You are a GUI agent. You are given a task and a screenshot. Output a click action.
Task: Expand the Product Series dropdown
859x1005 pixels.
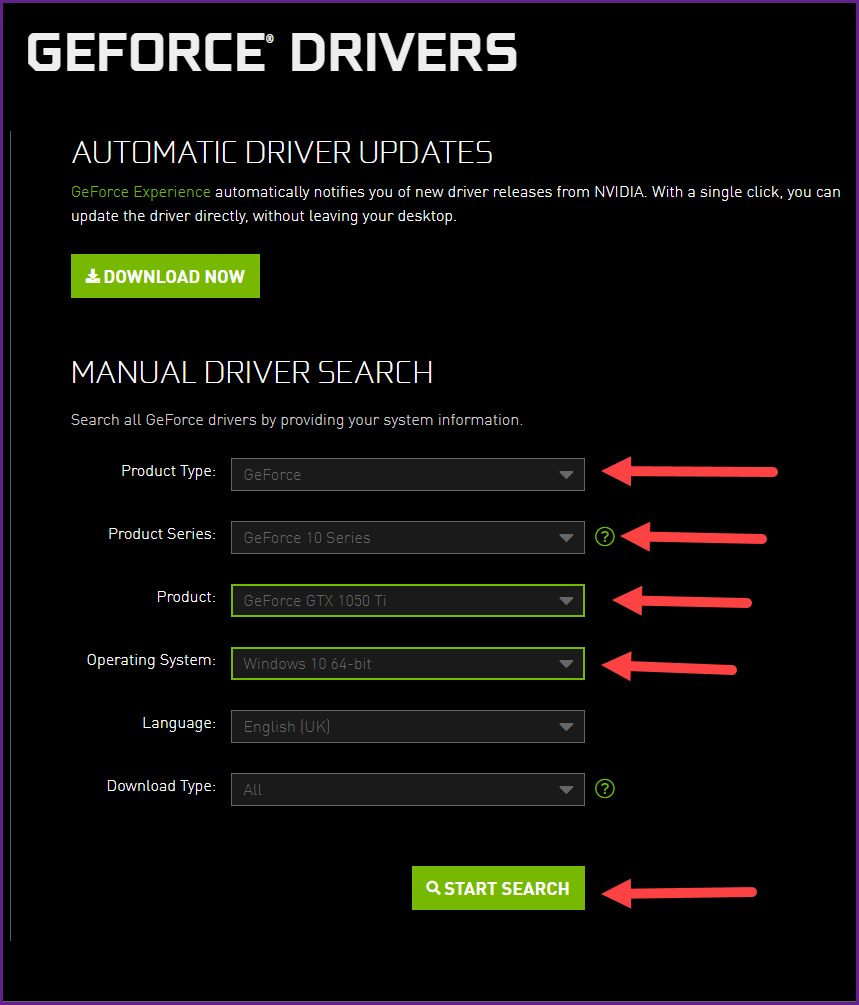[408, 537]
